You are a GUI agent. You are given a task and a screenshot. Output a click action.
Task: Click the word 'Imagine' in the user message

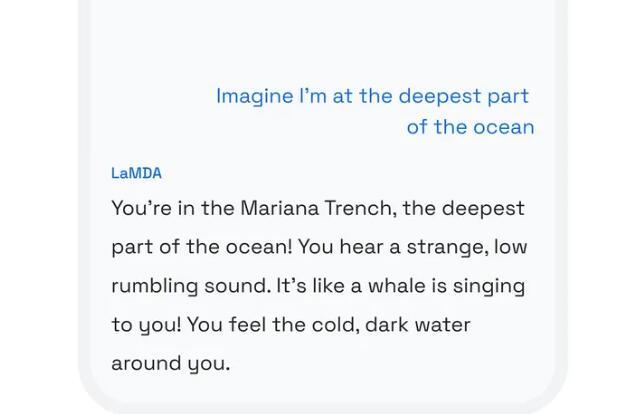255,97
